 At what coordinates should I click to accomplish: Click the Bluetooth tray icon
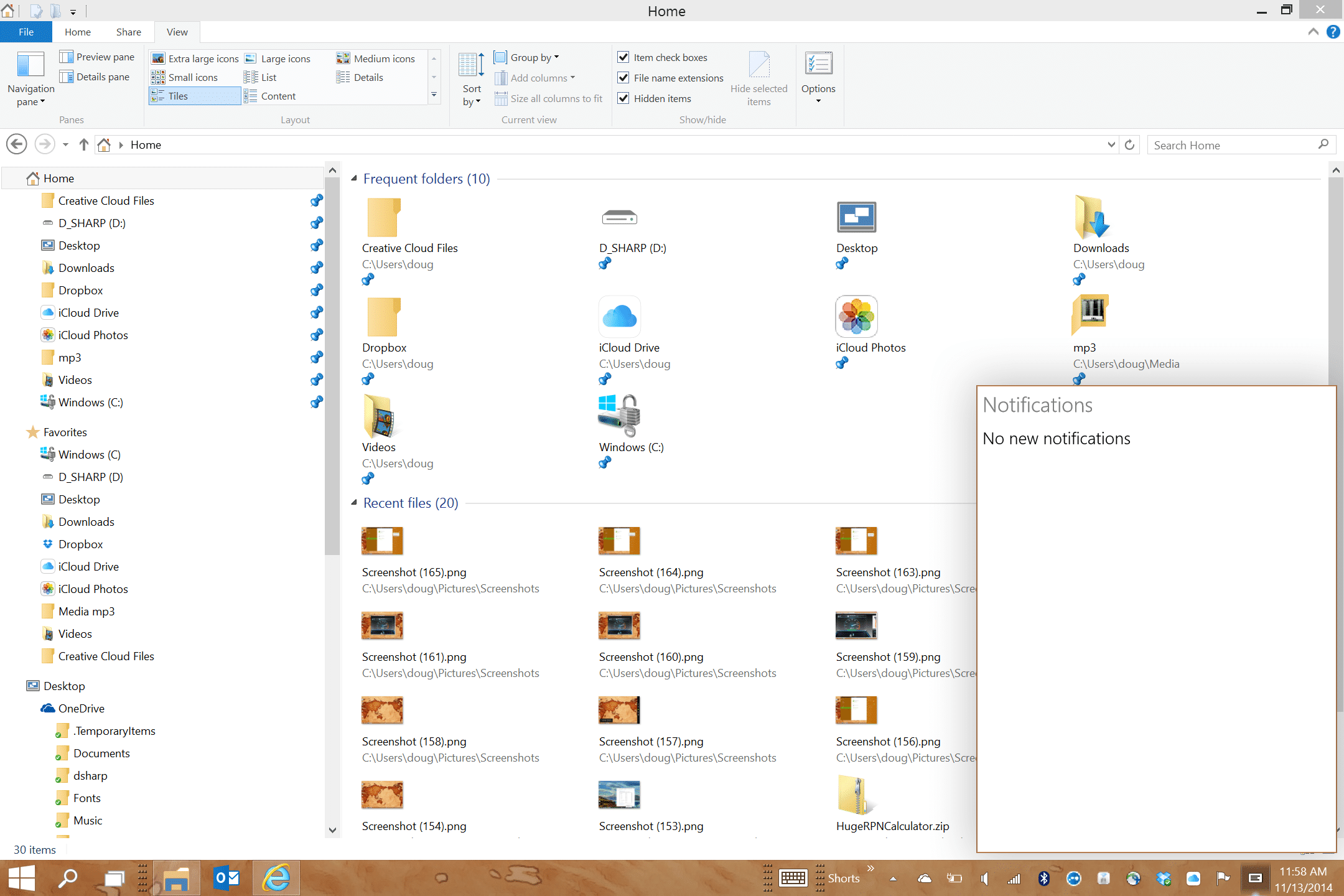1043,878
